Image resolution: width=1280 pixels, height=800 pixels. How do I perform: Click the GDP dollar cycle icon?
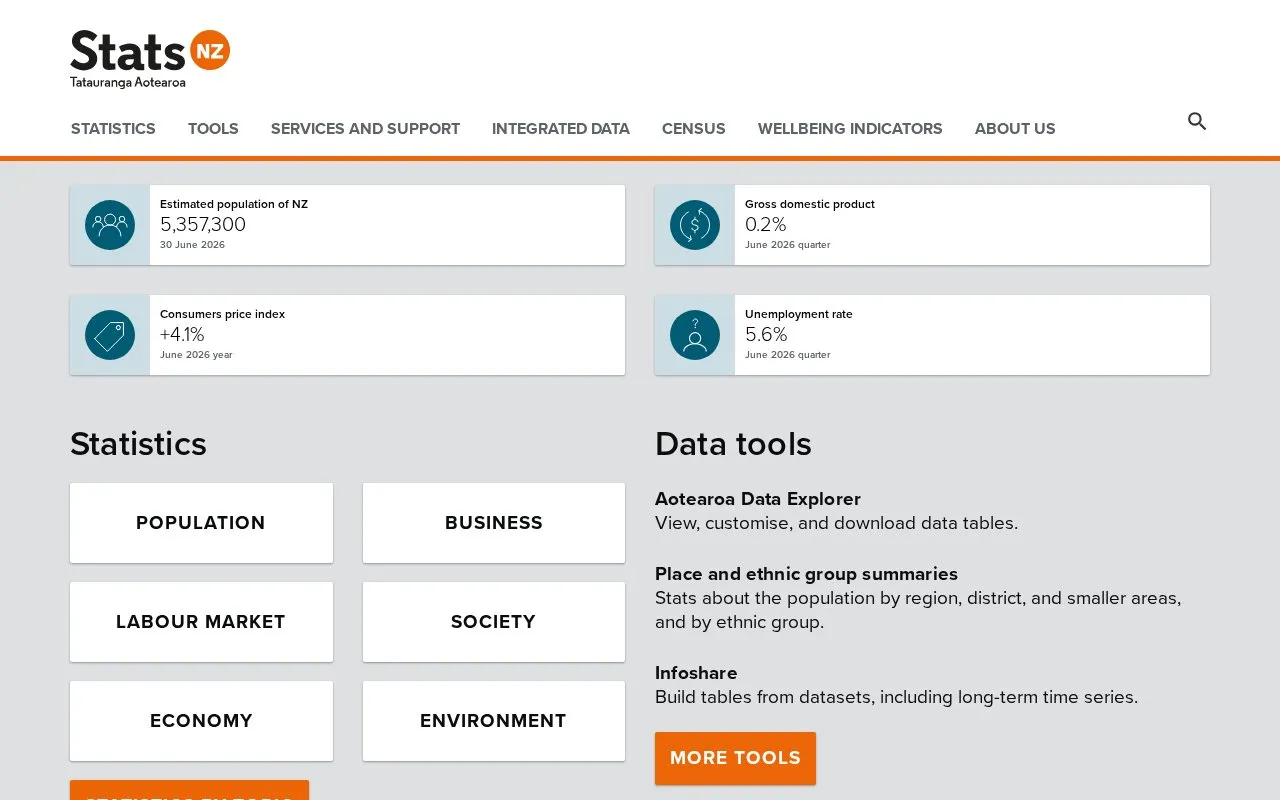[x=695, y=225]
